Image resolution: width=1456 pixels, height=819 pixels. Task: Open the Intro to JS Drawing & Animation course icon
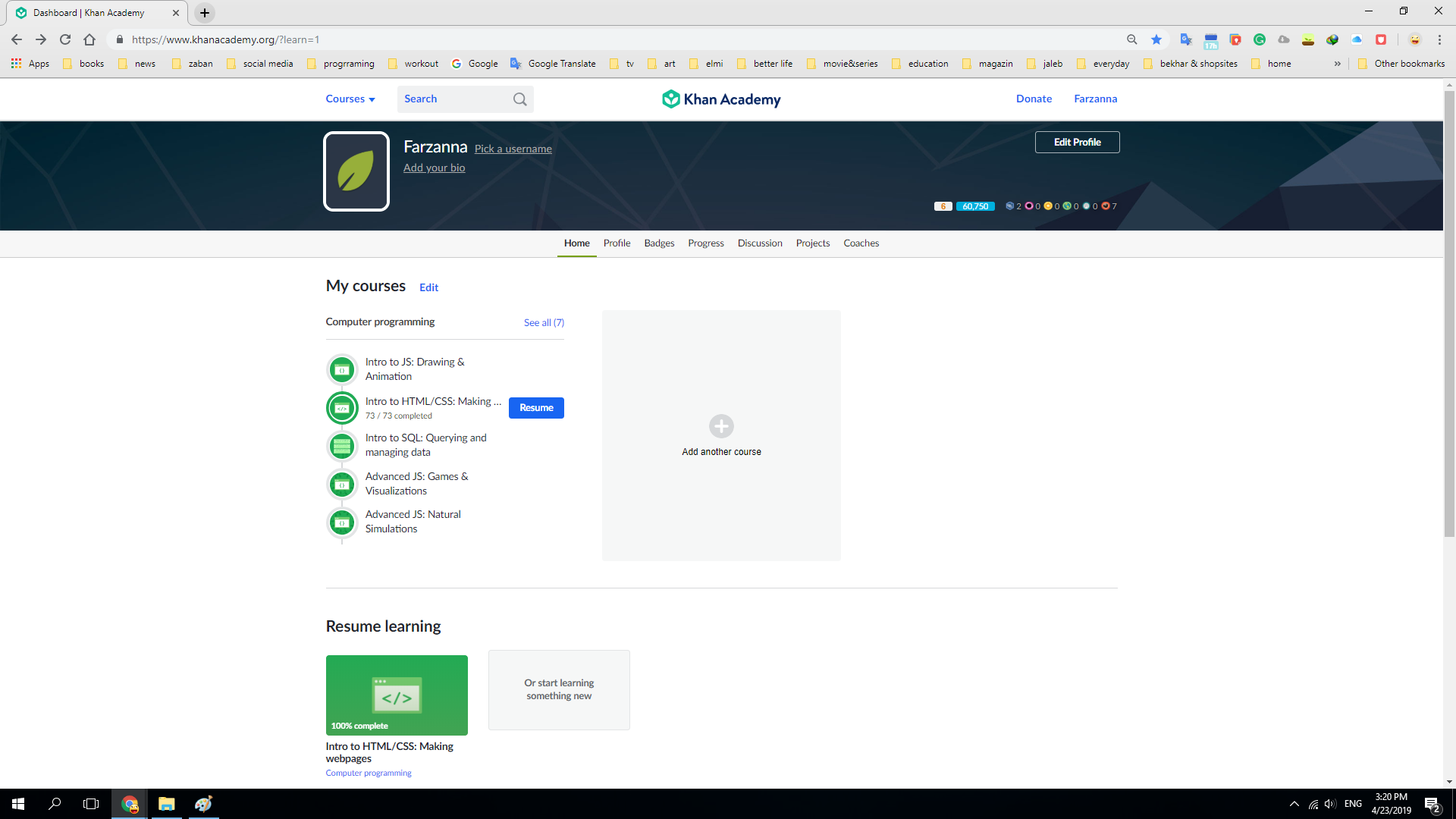click(x=342, y=370)
